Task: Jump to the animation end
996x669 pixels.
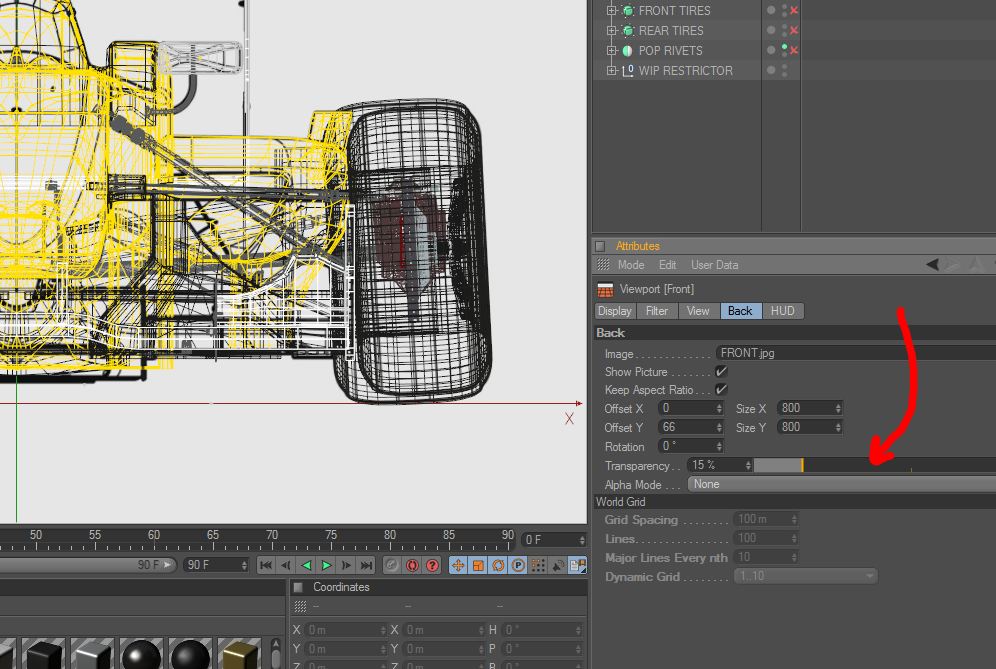Action: point(367,565)
